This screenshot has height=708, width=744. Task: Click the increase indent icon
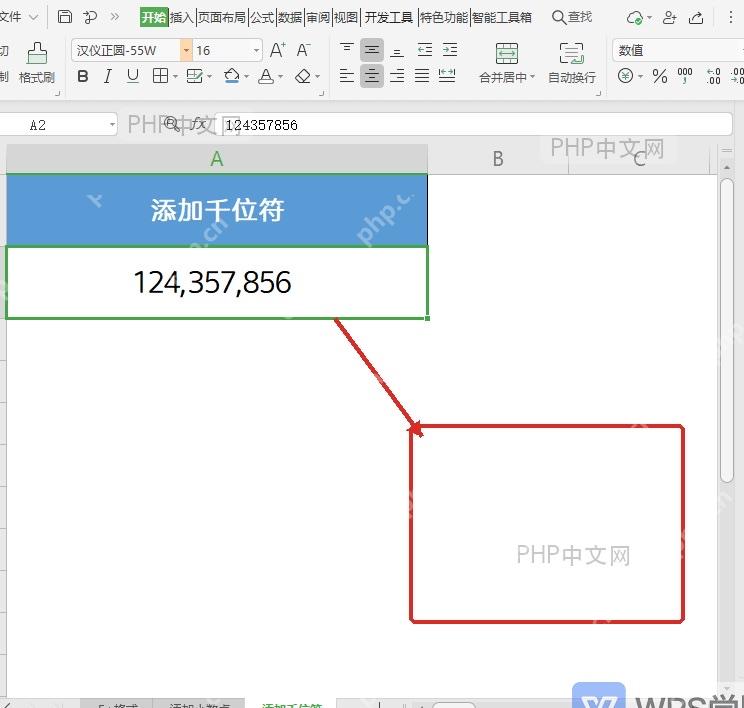[x=450, y=50]
